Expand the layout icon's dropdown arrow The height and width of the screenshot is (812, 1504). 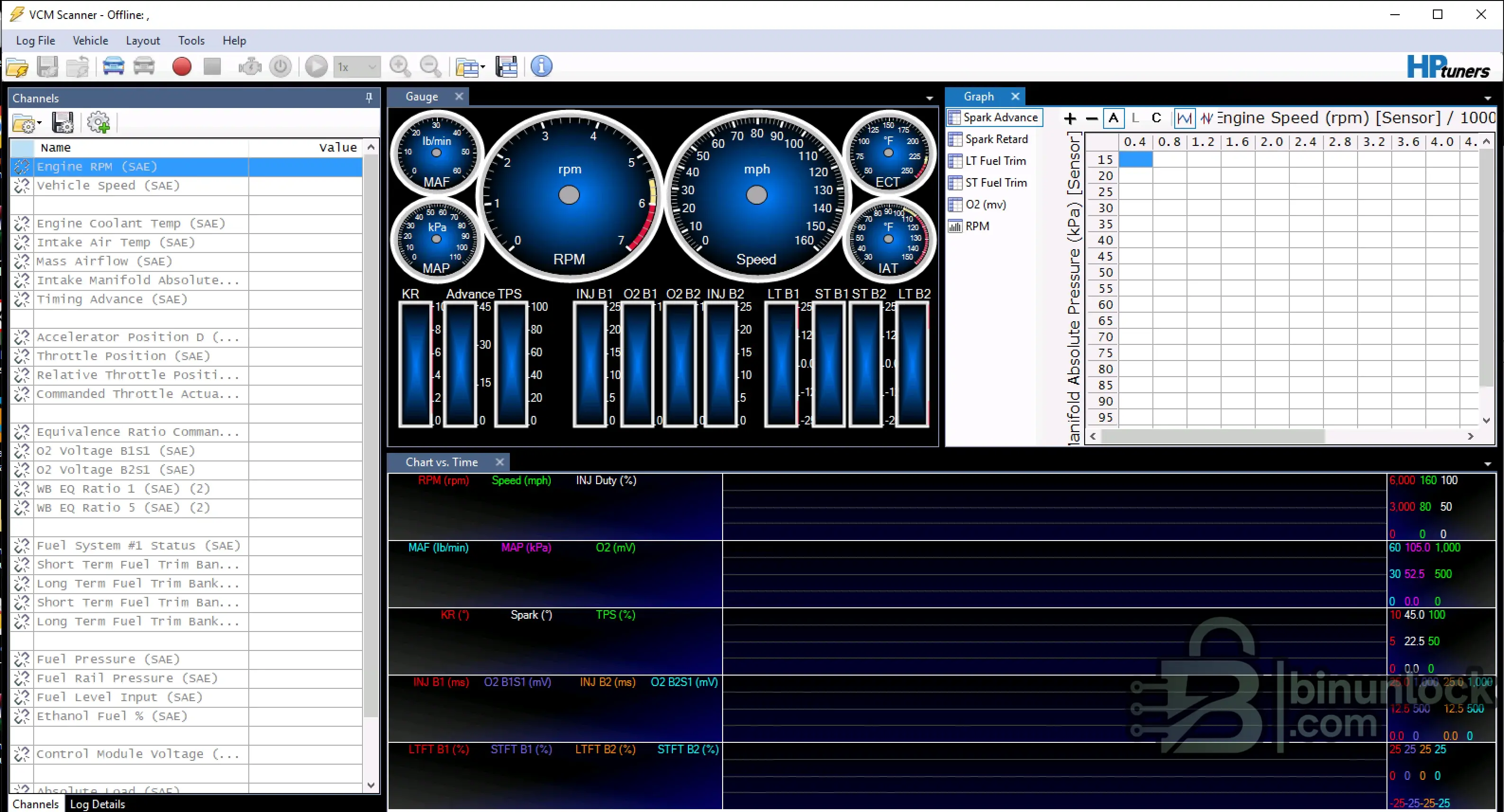tap(483, 68)
